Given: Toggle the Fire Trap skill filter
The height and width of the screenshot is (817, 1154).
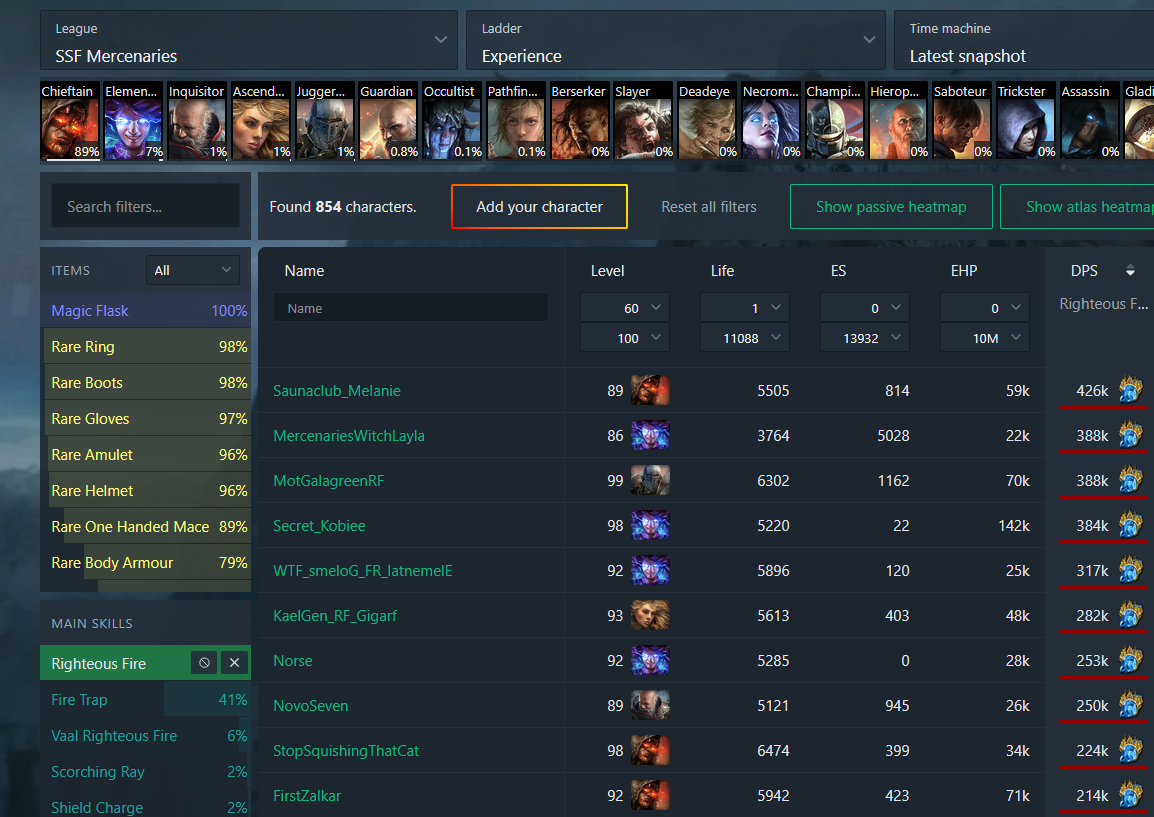Looking at the screenshot, I should tap(146, 700).
